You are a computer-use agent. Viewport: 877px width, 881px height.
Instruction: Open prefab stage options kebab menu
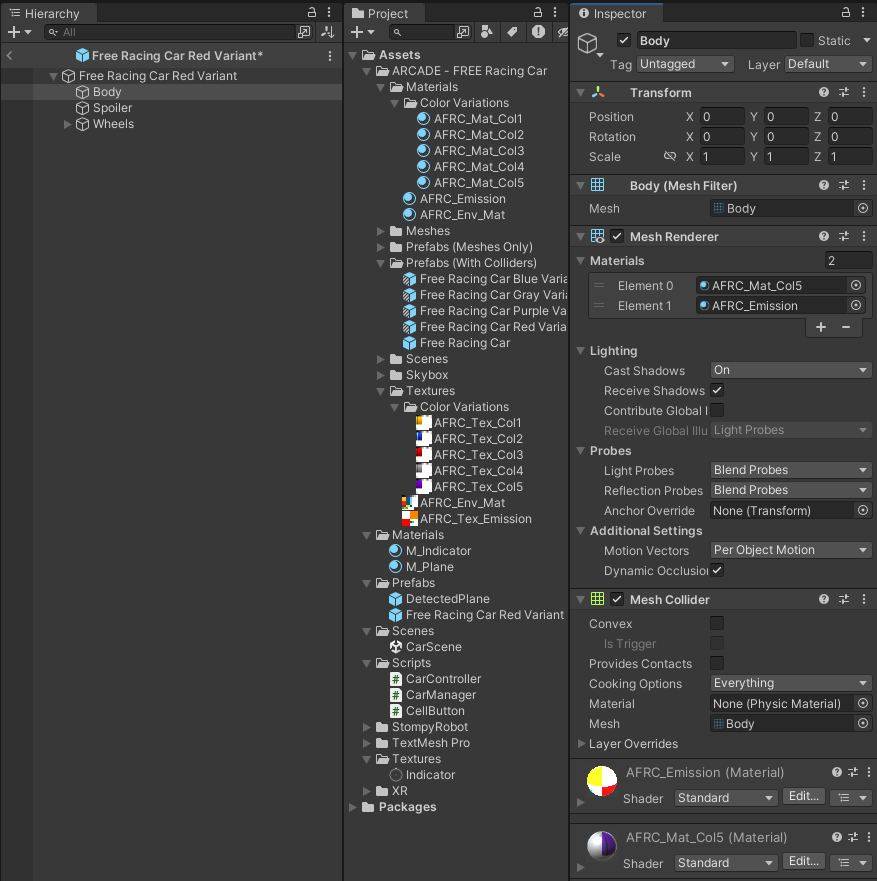tap(330, 56)
